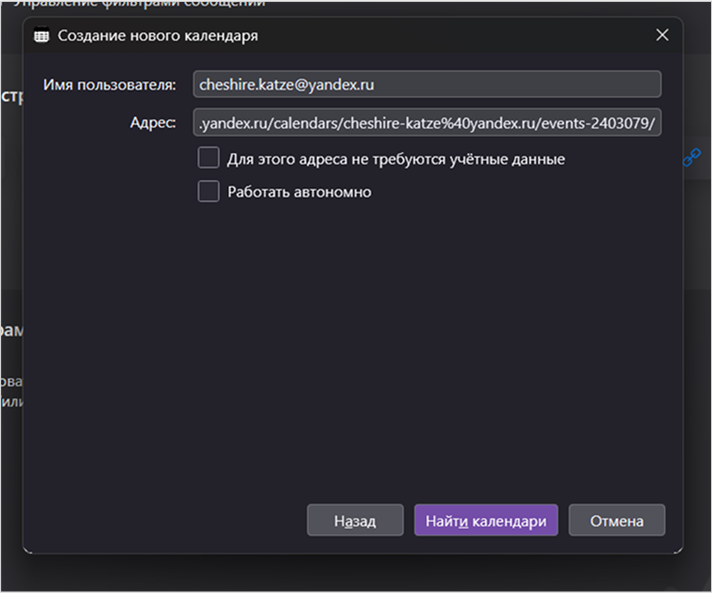713x593 pixels.
Task: Click the "Создание нового календаря" title text
Action: (x=158, y=35)
